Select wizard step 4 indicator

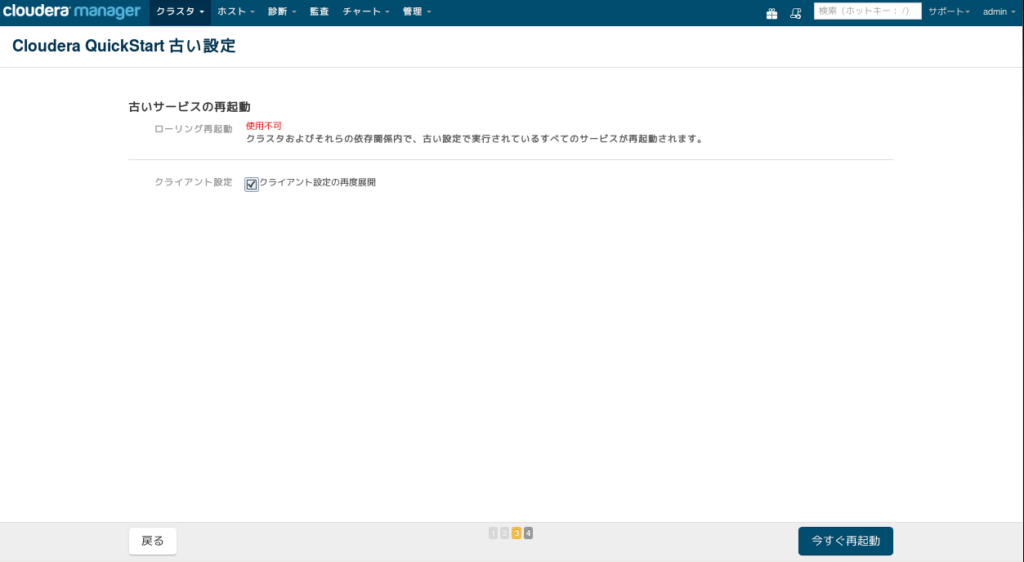click(528, 533)
